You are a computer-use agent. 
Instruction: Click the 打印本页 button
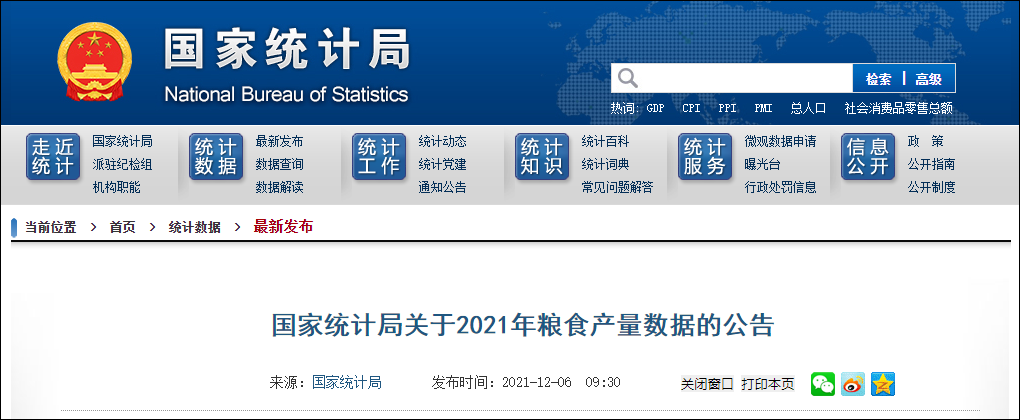[768, 384]
